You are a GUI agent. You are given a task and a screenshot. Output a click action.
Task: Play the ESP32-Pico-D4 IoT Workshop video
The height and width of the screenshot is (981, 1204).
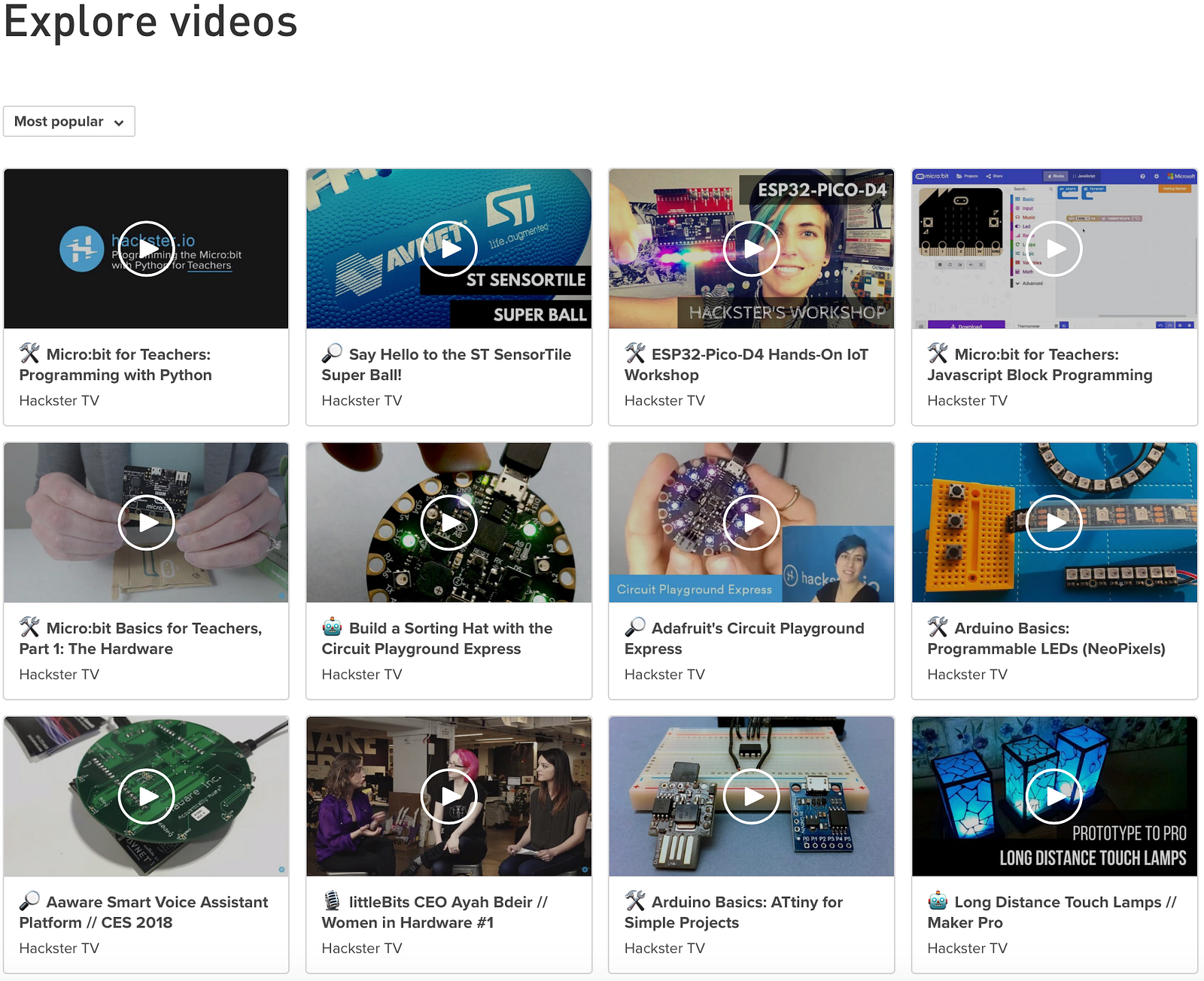point(752,249)
